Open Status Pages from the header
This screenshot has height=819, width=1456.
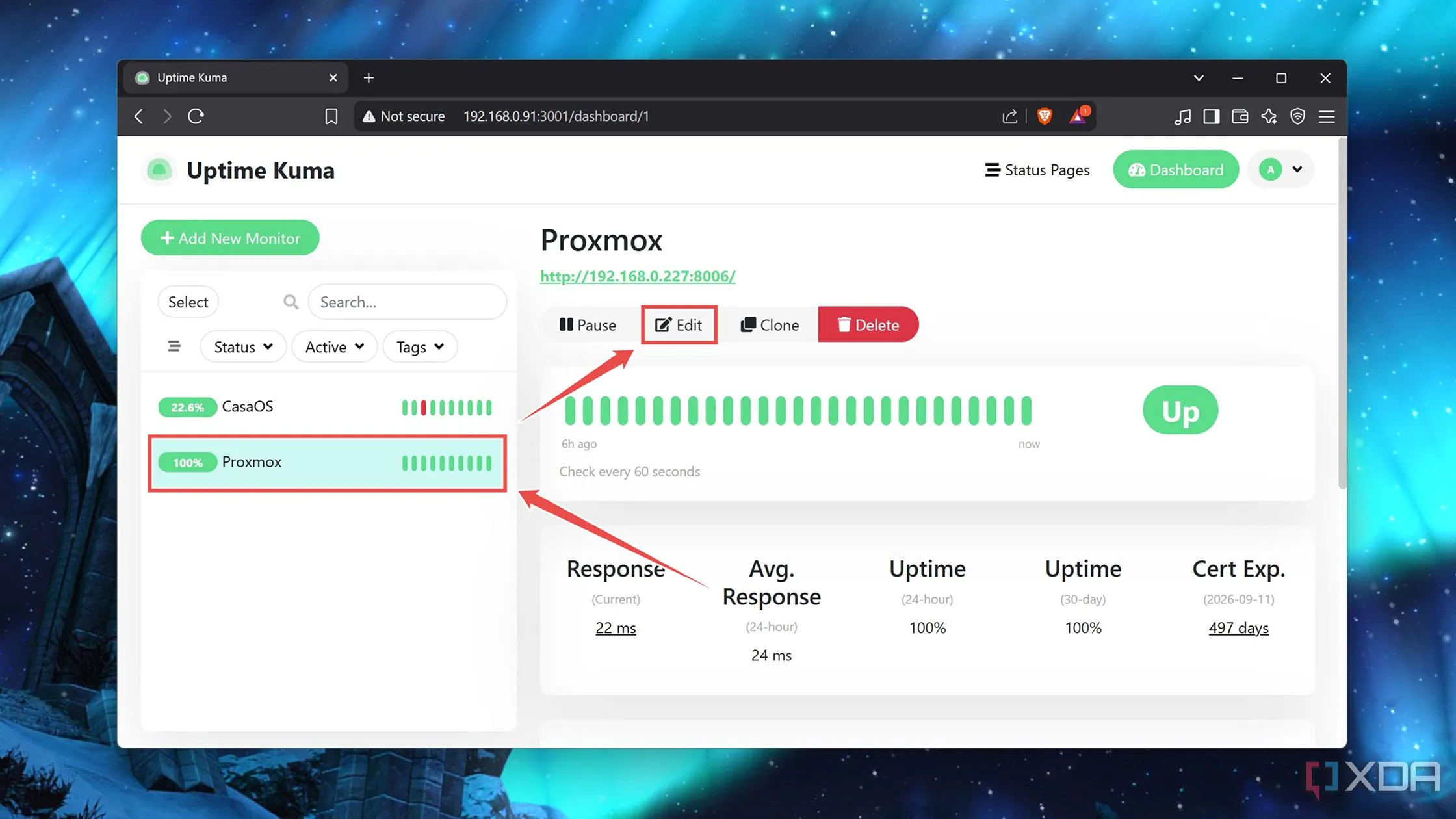pos(1037,170)
